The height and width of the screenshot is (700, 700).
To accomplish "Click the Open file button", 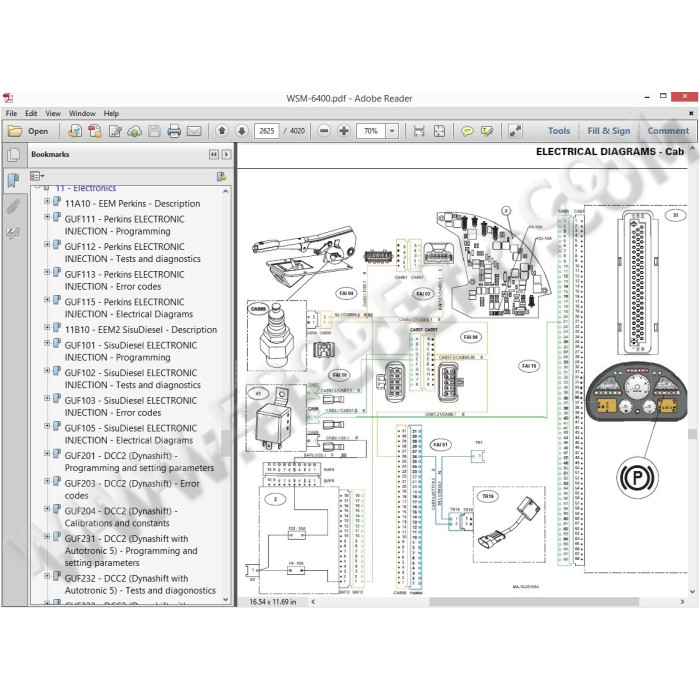I will tap(28, 131).
